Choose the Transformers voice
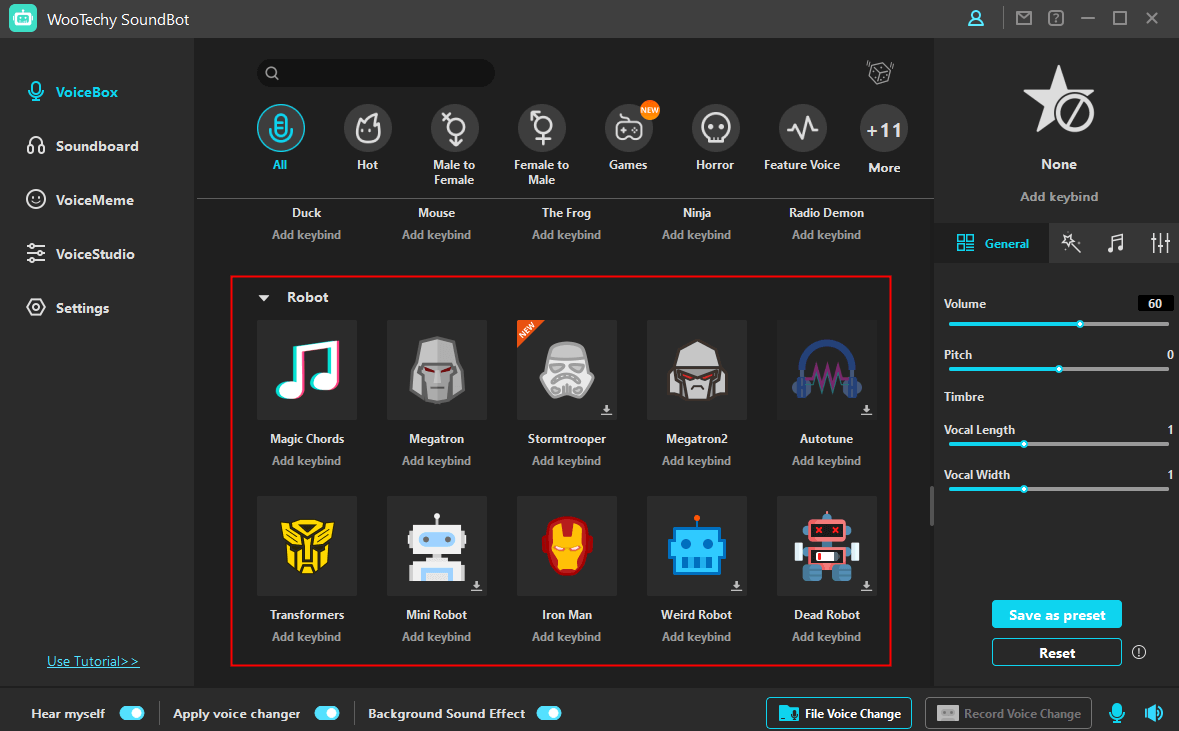Screen dimensions: 1179x731 [307, 546]
